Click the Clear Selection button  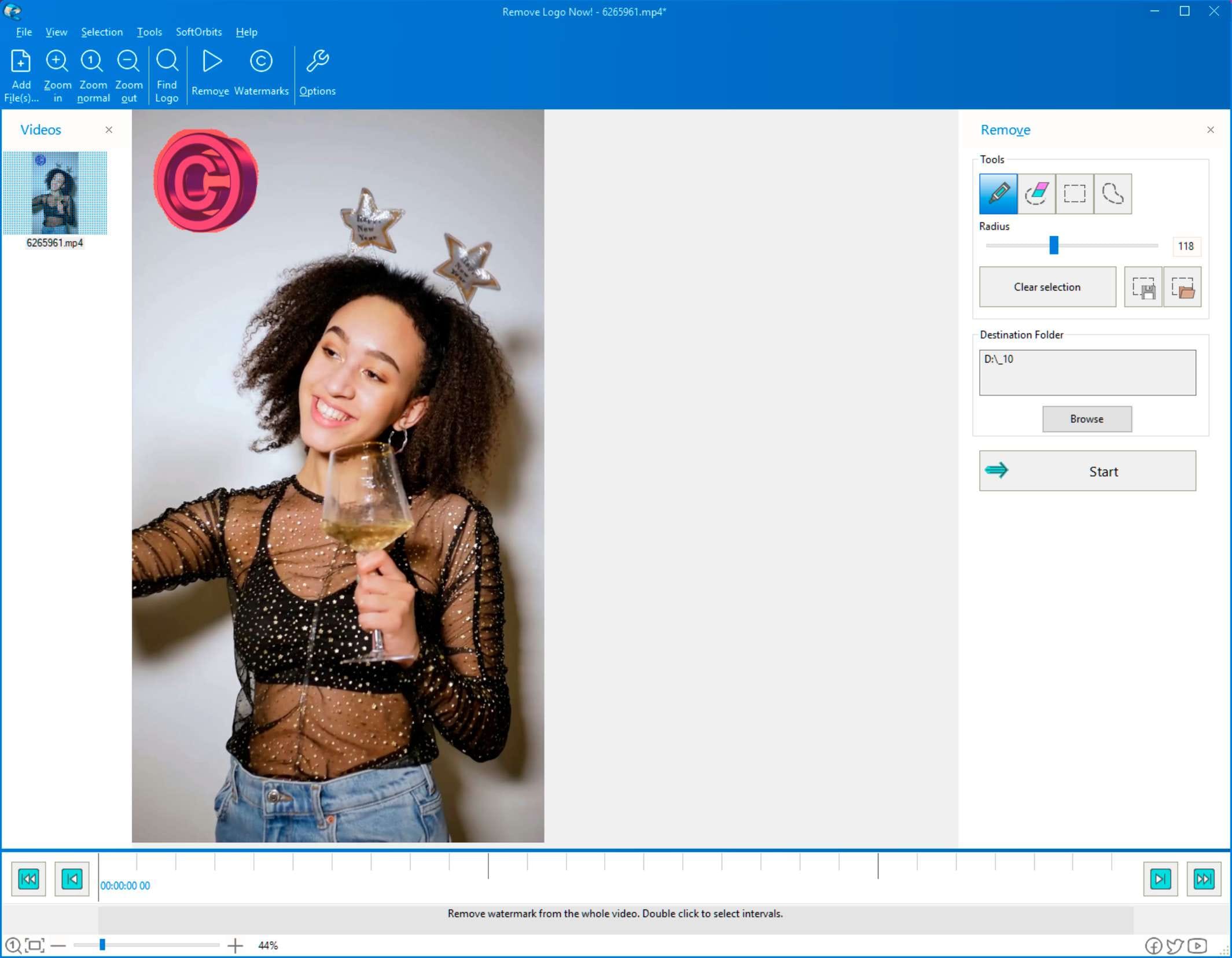click(1047, 287)
